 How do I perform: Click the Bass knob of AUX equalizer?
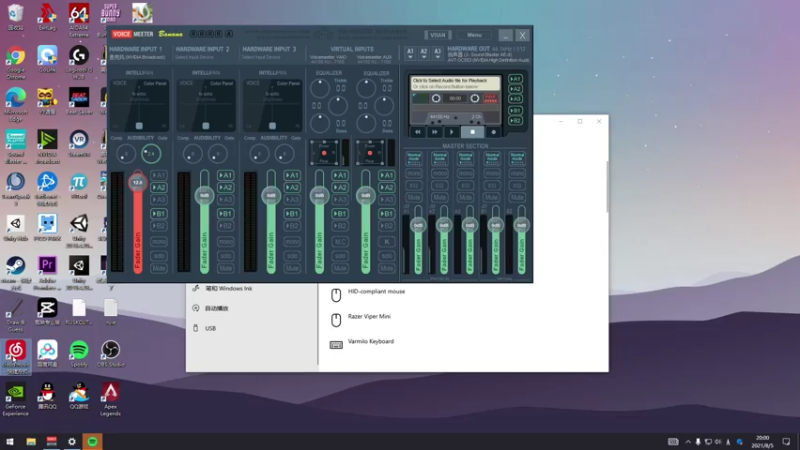[366, 123]
